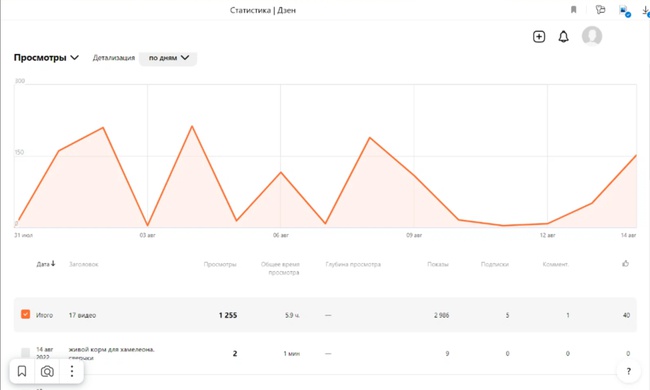Sort by Показы column header
The height and width of the screenshot is (390, 650).
438,264
